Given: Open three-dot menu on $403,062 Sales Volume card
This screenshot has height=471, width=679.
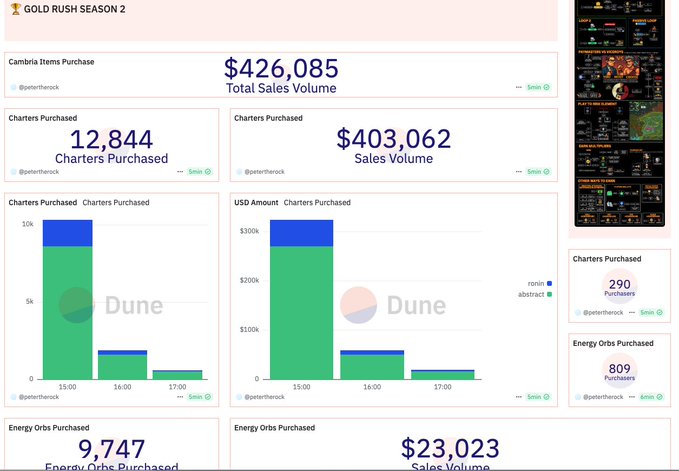Looking at the screenshot, I should coord(518,172).
